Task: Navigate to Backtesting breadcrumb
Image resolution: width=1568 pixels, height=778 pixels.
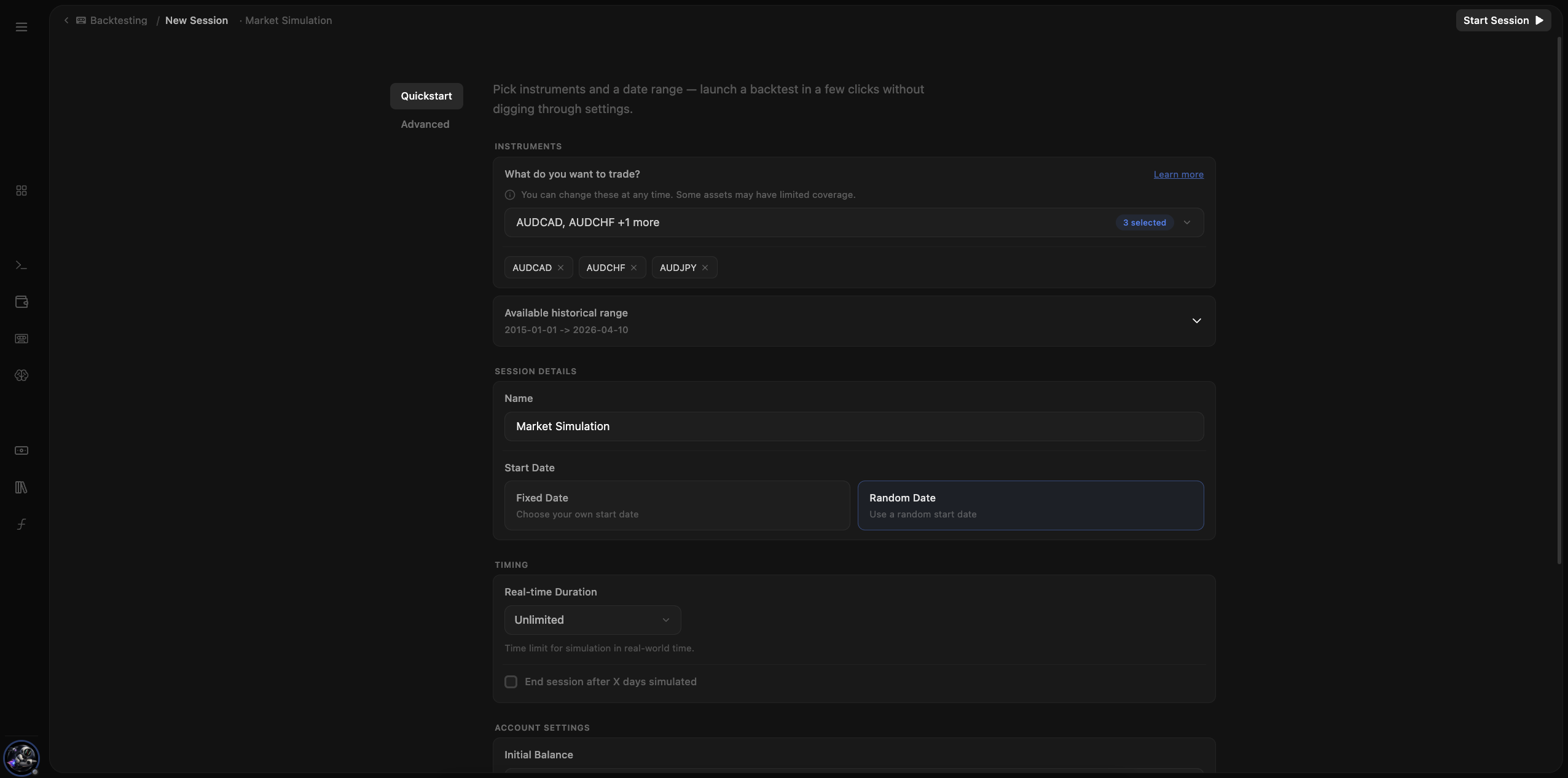Action: [x=119, y=20]
